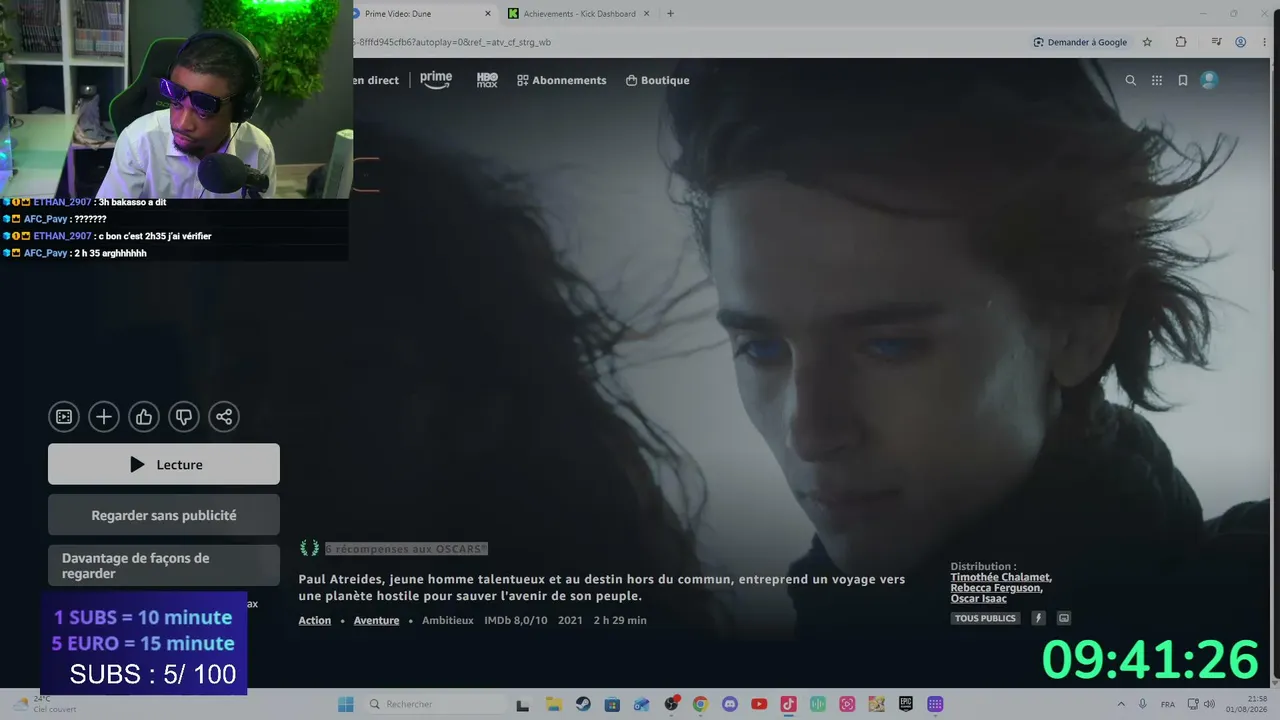Screen dimensions: 1280x720
Task: Expand Davantage de façons de regarder
Action: click(164, 566)
